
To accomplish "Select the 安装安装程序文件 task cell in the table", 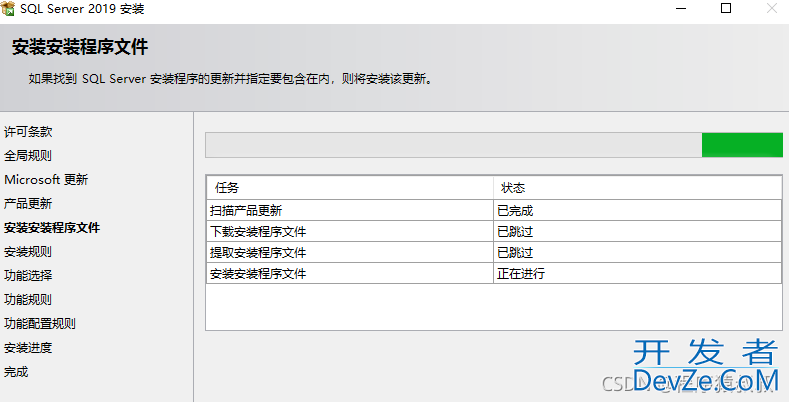I will [350, 274].
